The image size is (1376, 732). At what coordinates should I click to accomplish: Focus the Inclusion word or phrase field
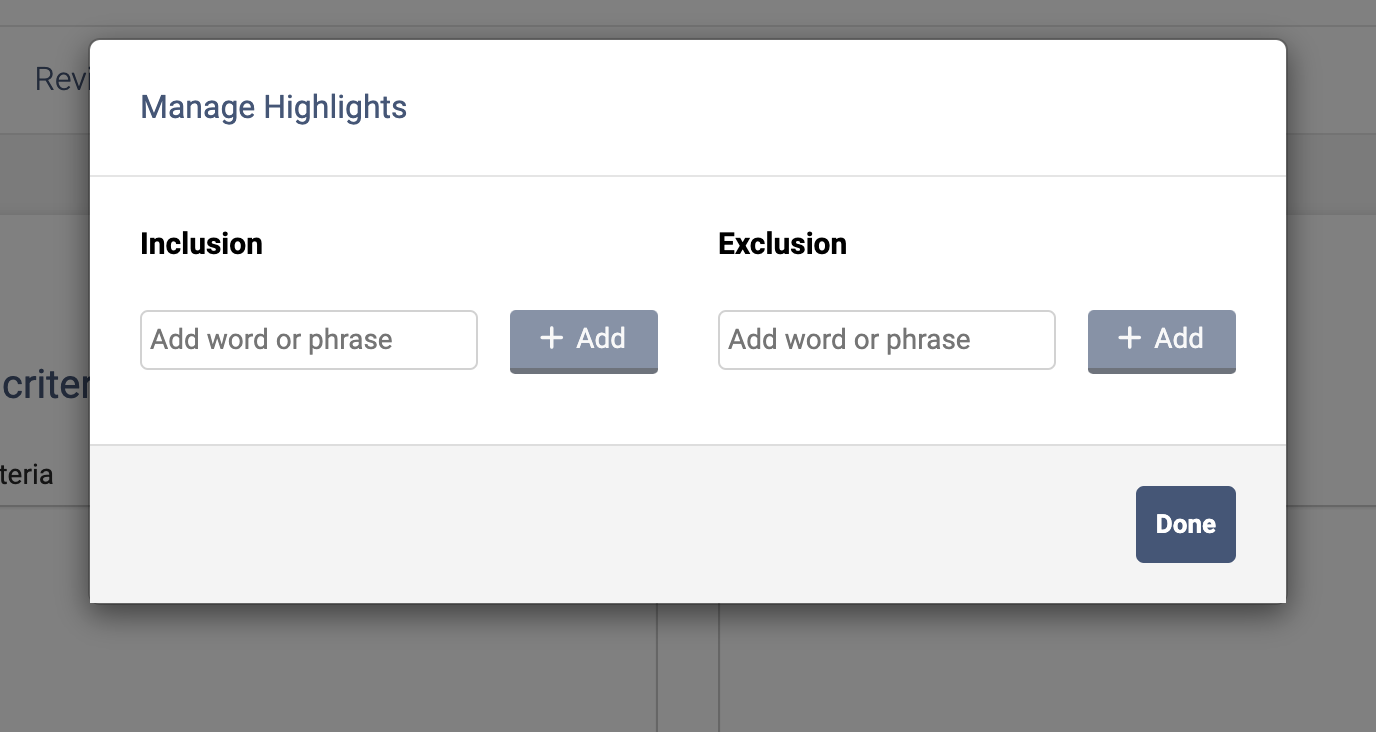309,340
